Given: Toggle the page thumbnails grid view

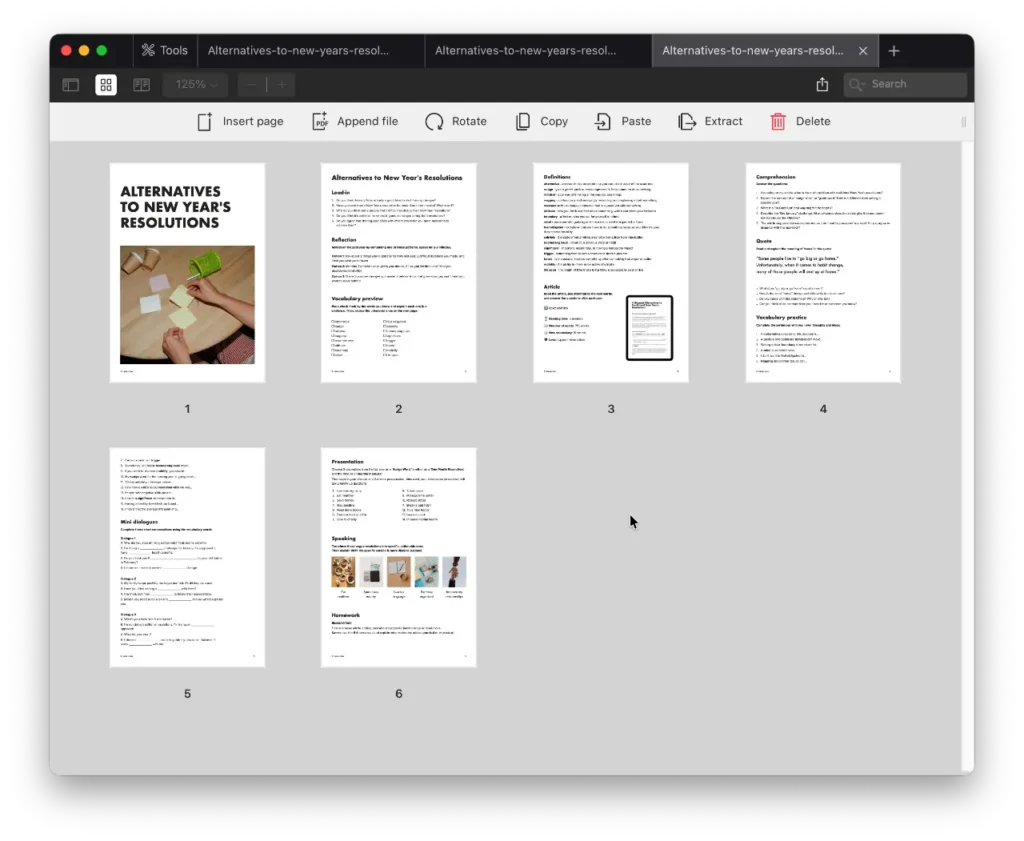Looking at the screenshot, I should (106, 85).
